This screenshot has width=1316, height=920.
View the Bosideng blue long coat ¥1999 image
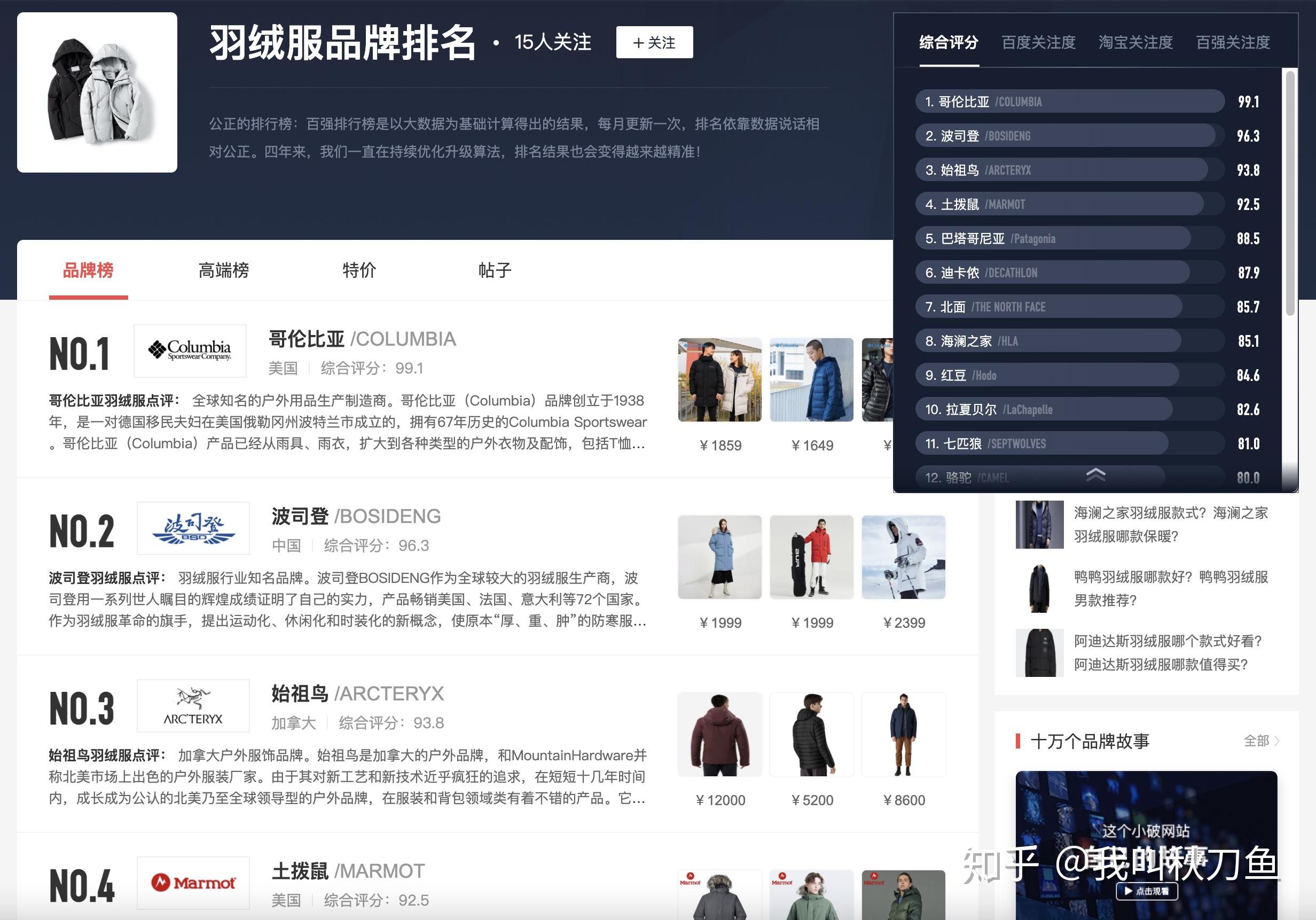(x=720, y=557)
